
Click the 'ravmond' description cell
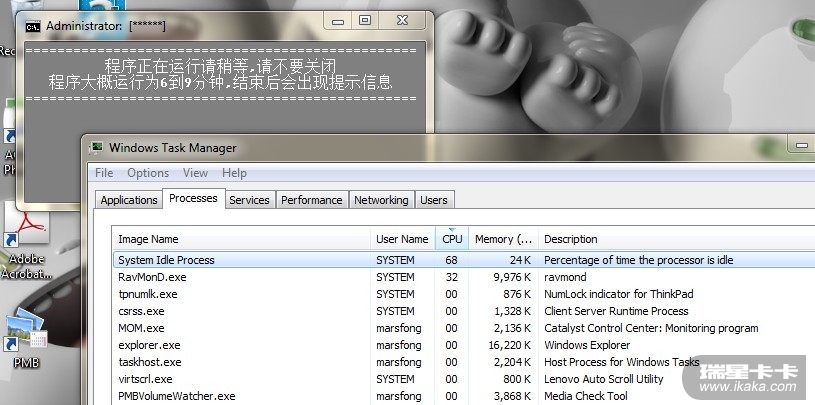point(565,277)
